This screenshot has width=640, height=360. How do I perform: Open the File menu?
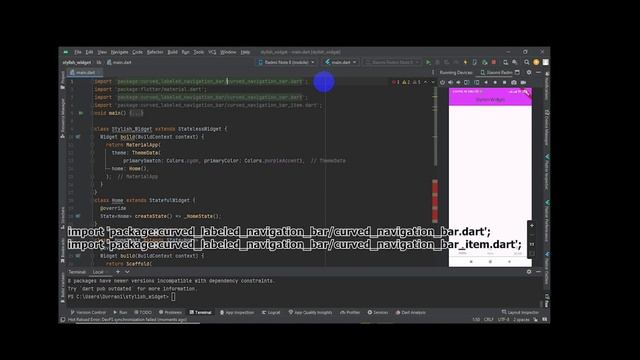tap(78, 52)
